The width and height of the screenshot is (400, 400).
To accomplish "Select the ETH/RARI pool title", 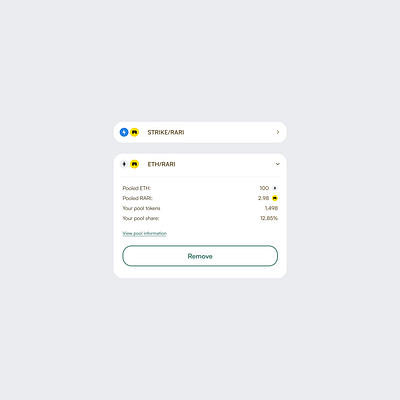I will coord(161,164).
